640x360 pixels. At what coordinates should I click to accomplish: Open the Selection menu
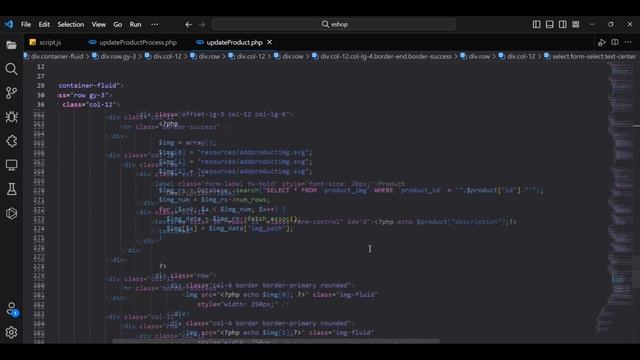[71, 24]
